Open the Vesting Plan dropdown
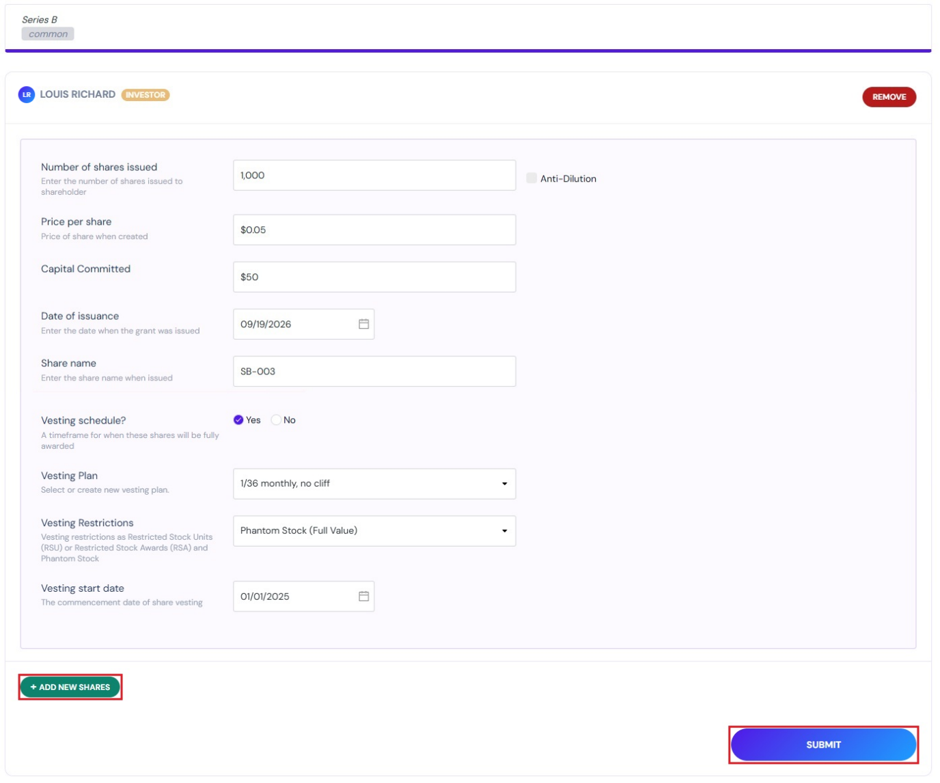The height and width of the screenshot is (783, 940). pyautogui.click(x=374, y=484)
